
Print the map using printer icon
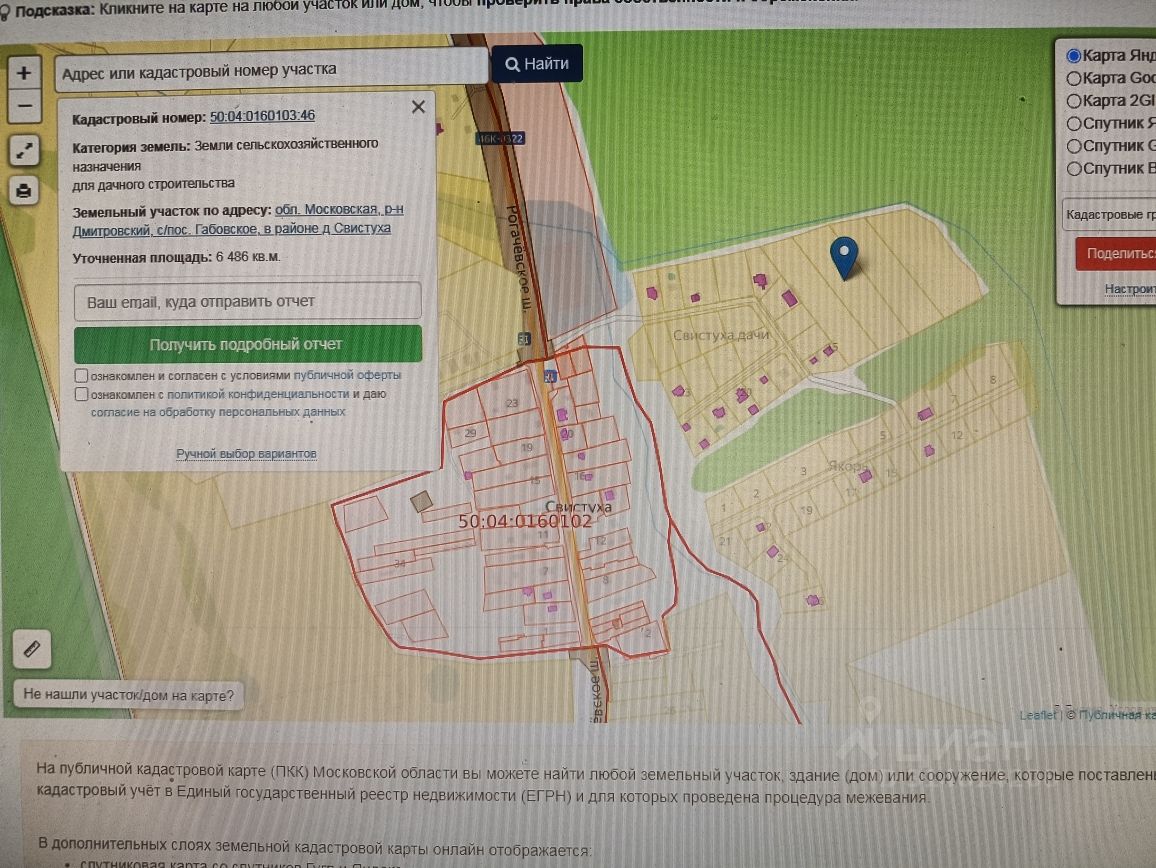[x=24, y=191]
